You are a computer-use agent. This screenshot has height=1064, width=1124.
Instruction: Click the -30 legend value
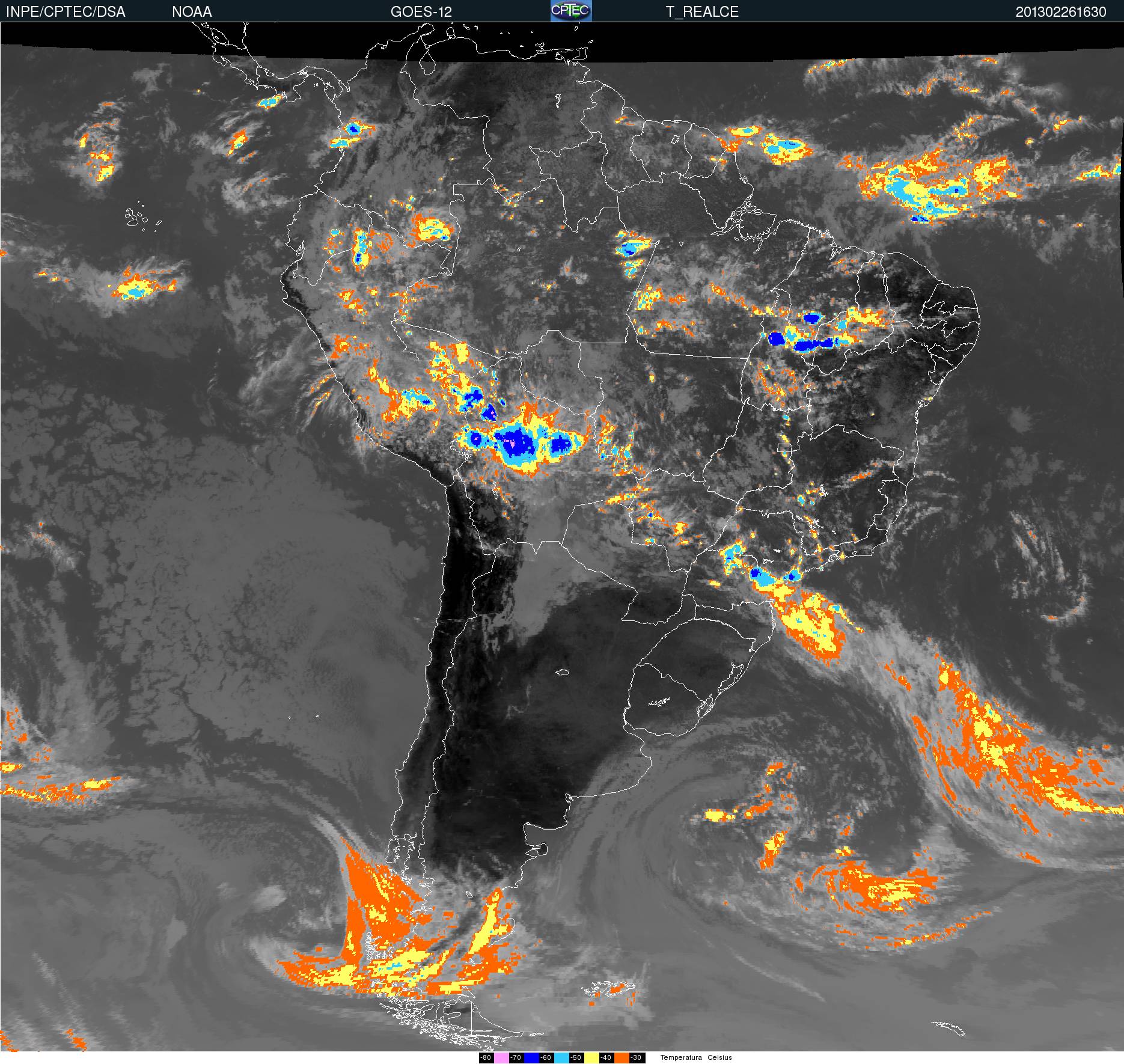637,1058
